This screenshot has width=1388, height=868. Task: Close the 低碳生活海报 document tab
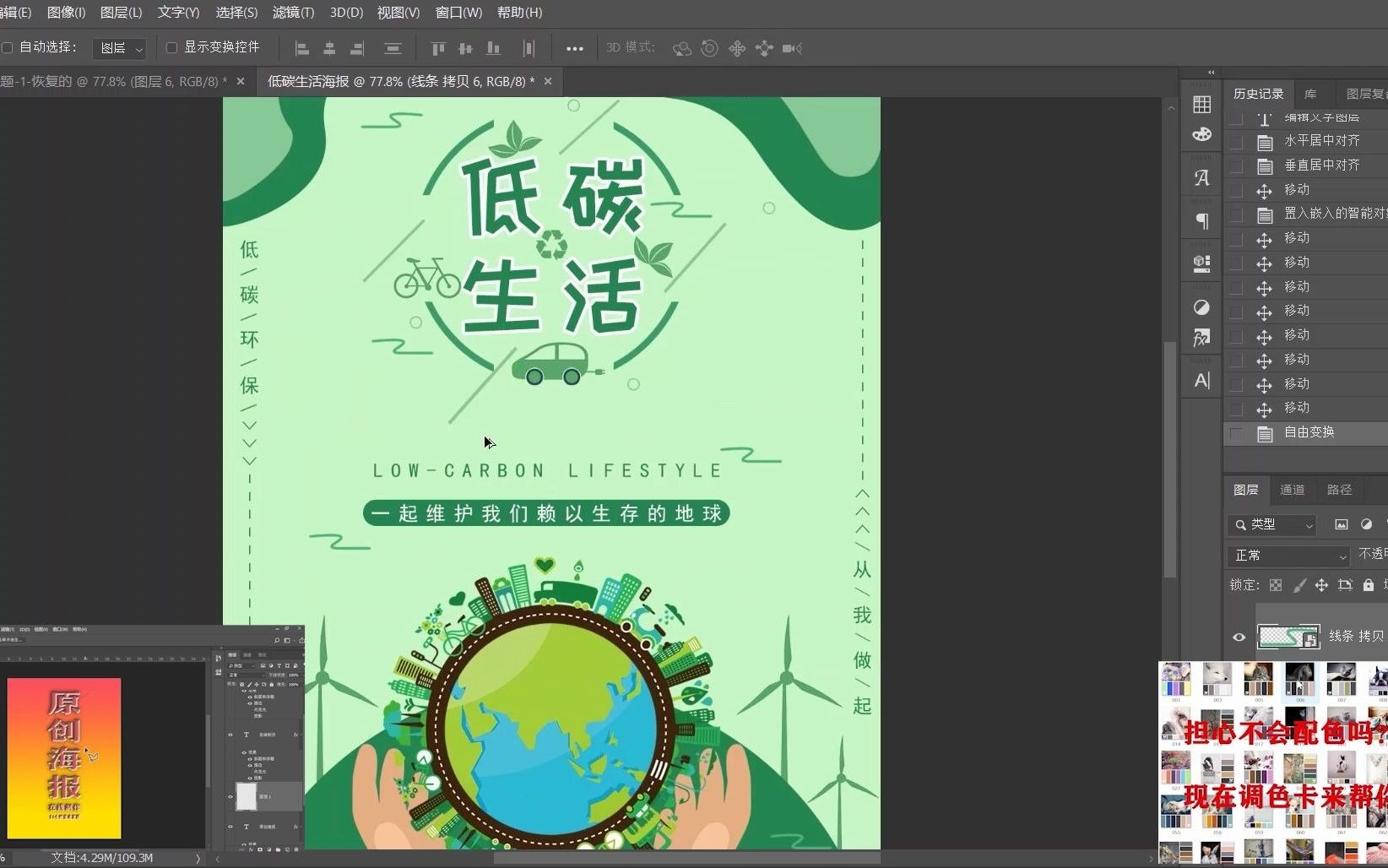click(548, 82)
